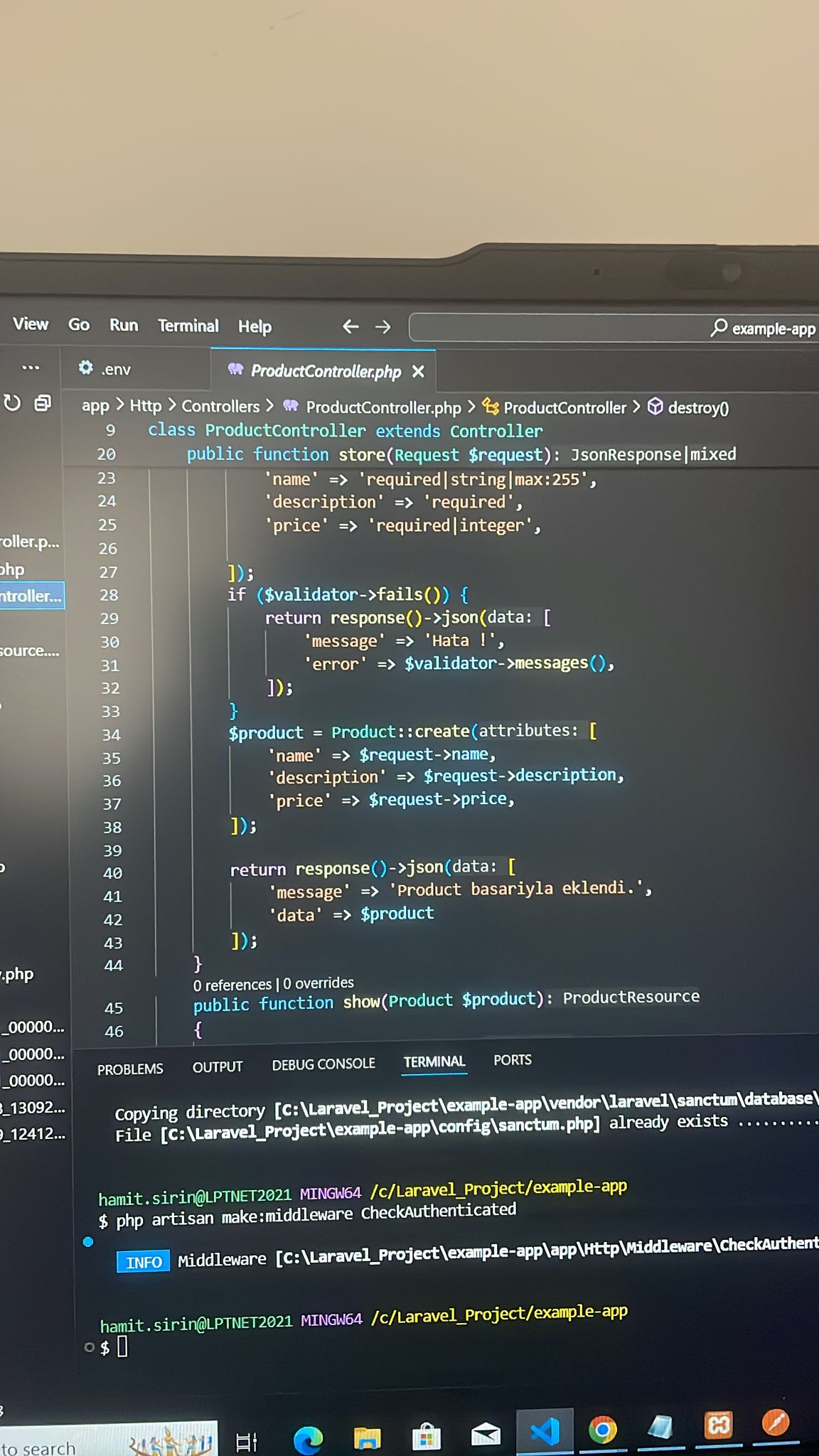Click the sticky class ProductController line

(x=345, y=431)
